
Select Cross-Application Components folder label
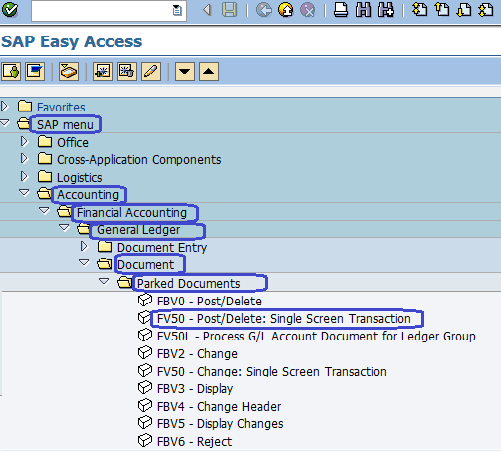(x=139, y=160)
